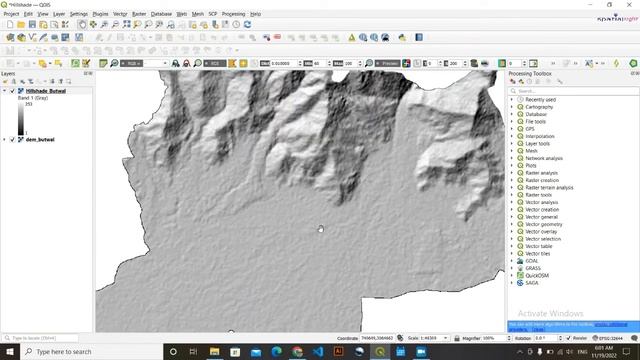Click the yellow warning triangle toolbar icon
Image resolution: width=640 pixels, height=360 pixels.
pos(351,38)
